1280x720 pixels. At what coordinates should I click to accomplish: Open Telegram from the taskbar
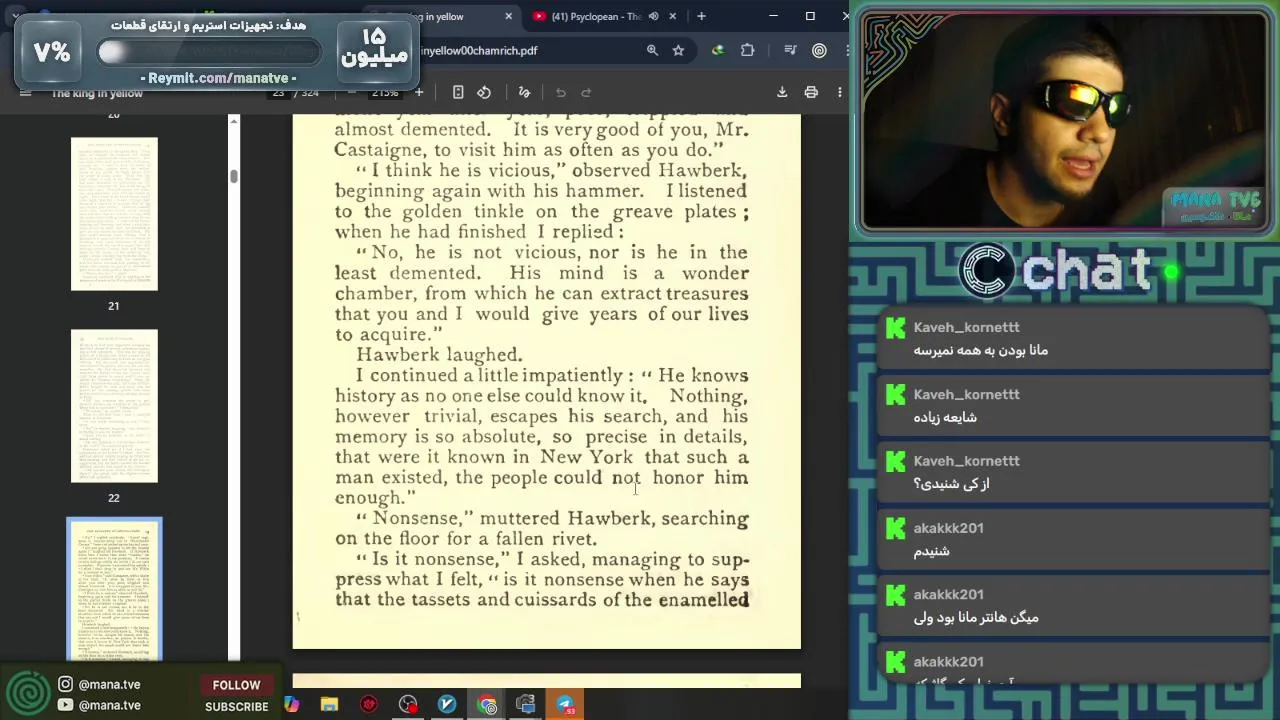click(565, 705)
